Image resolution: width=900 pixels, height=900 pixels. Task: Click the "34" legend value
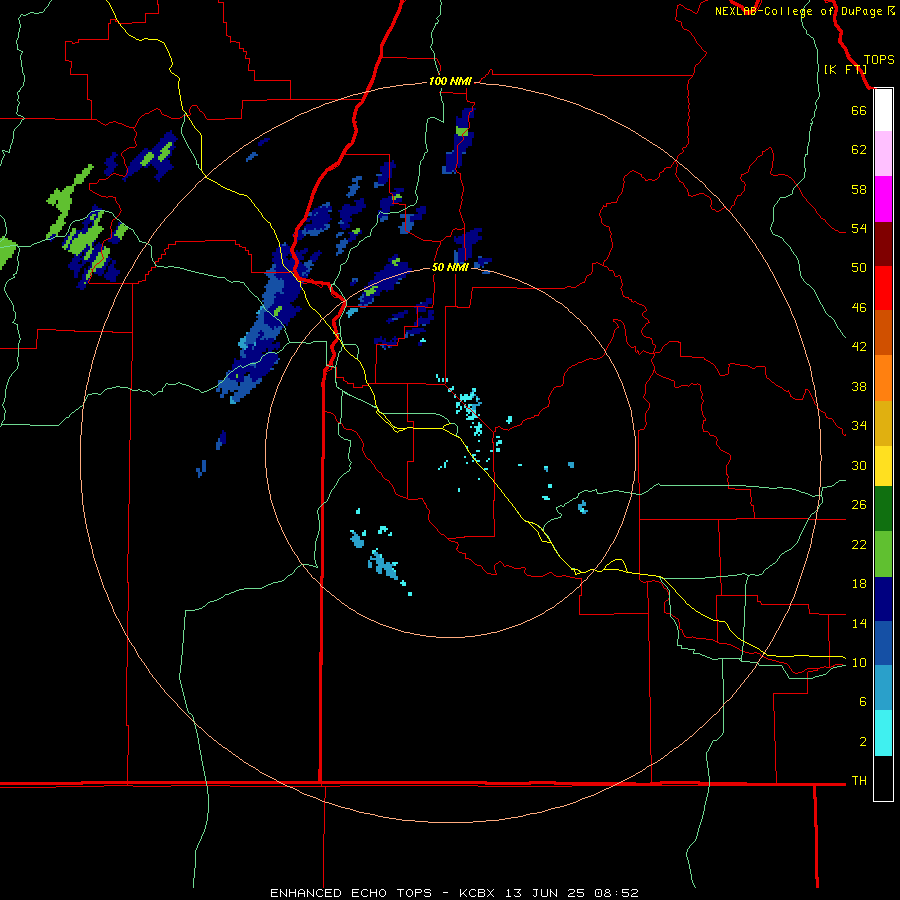[859, 425]
